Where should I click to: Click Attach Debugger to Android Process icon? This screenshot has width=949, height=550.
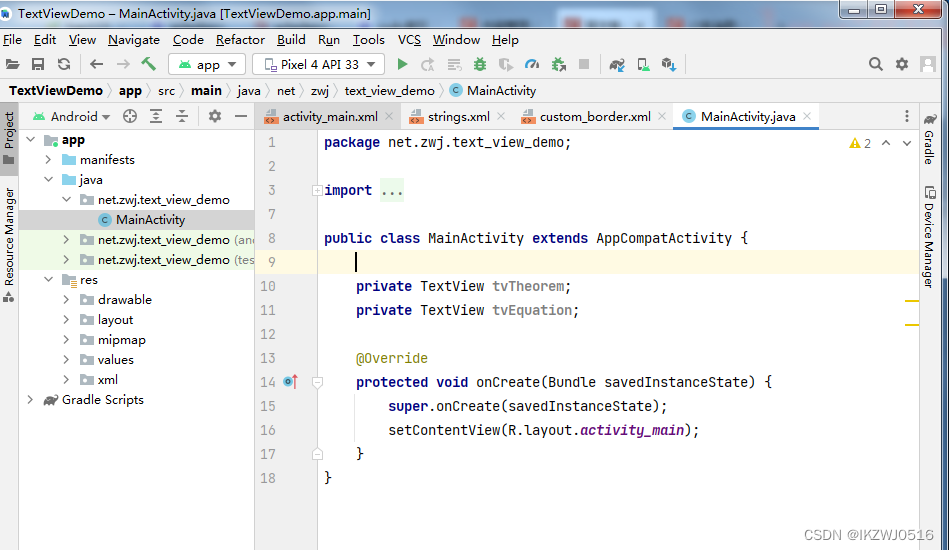(x=559, y=64)
